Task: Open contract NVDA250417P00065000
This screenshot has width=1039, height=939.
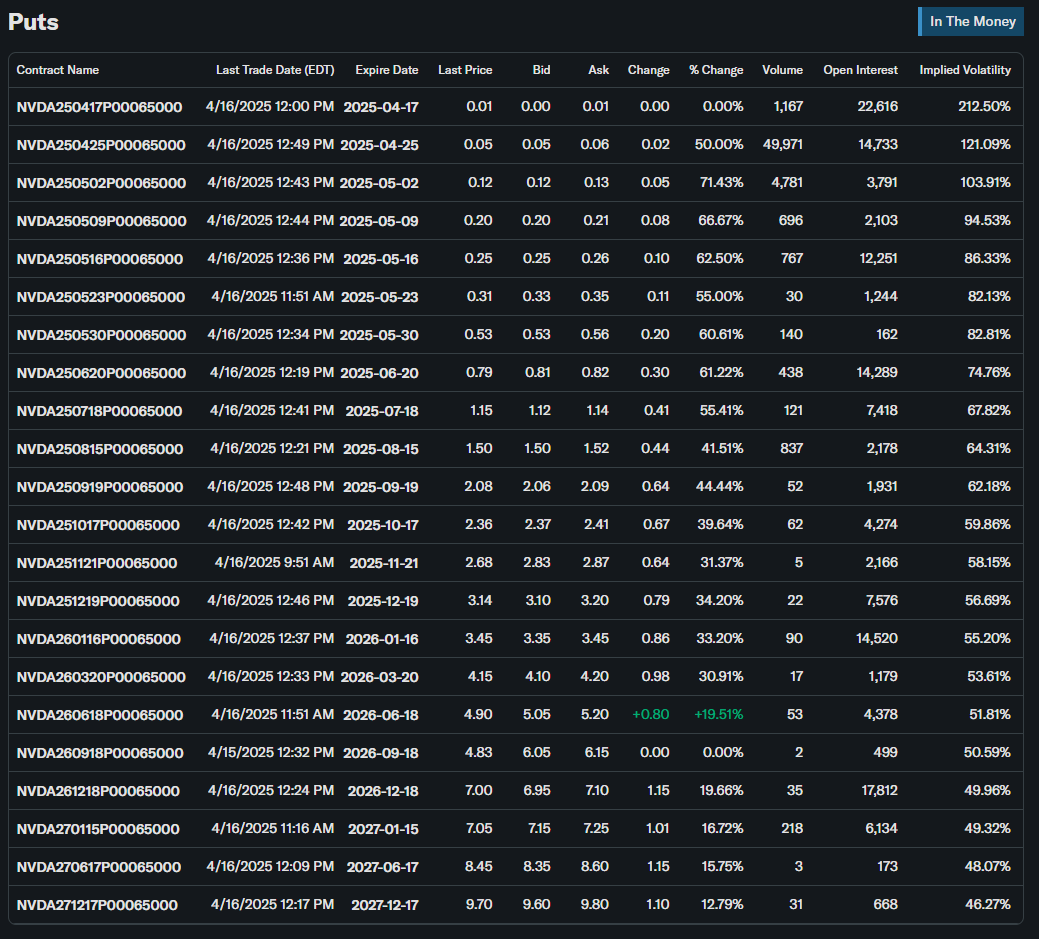Action: 100,107
